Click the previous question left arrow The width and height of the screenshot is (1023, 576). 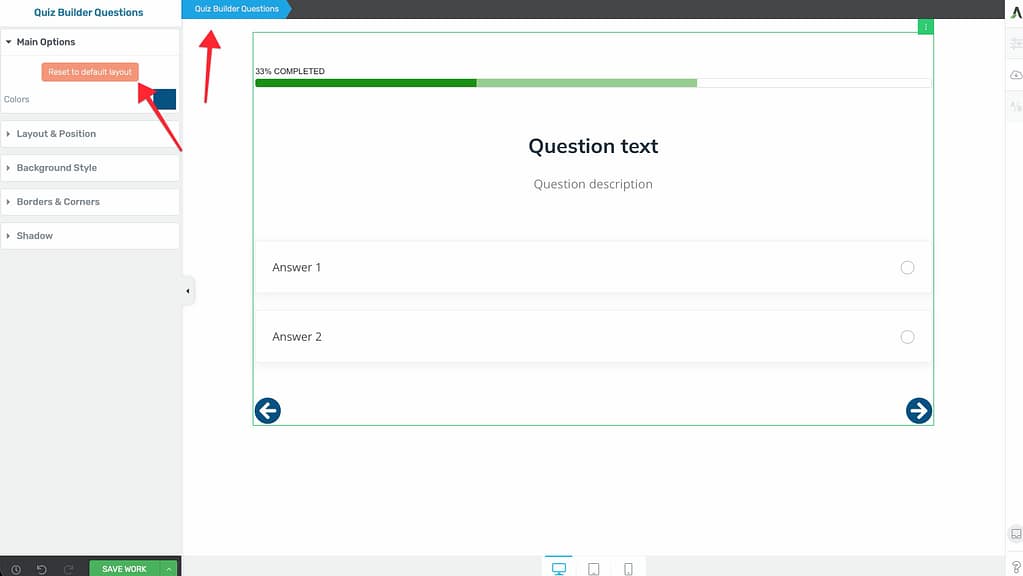click(268, 410)
